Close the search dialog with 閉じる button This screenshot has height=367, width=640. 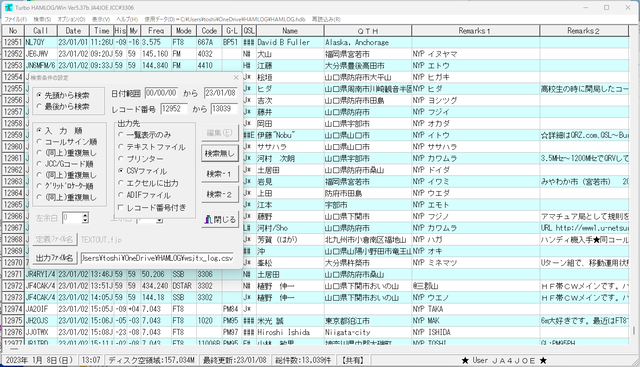[220, 219]
